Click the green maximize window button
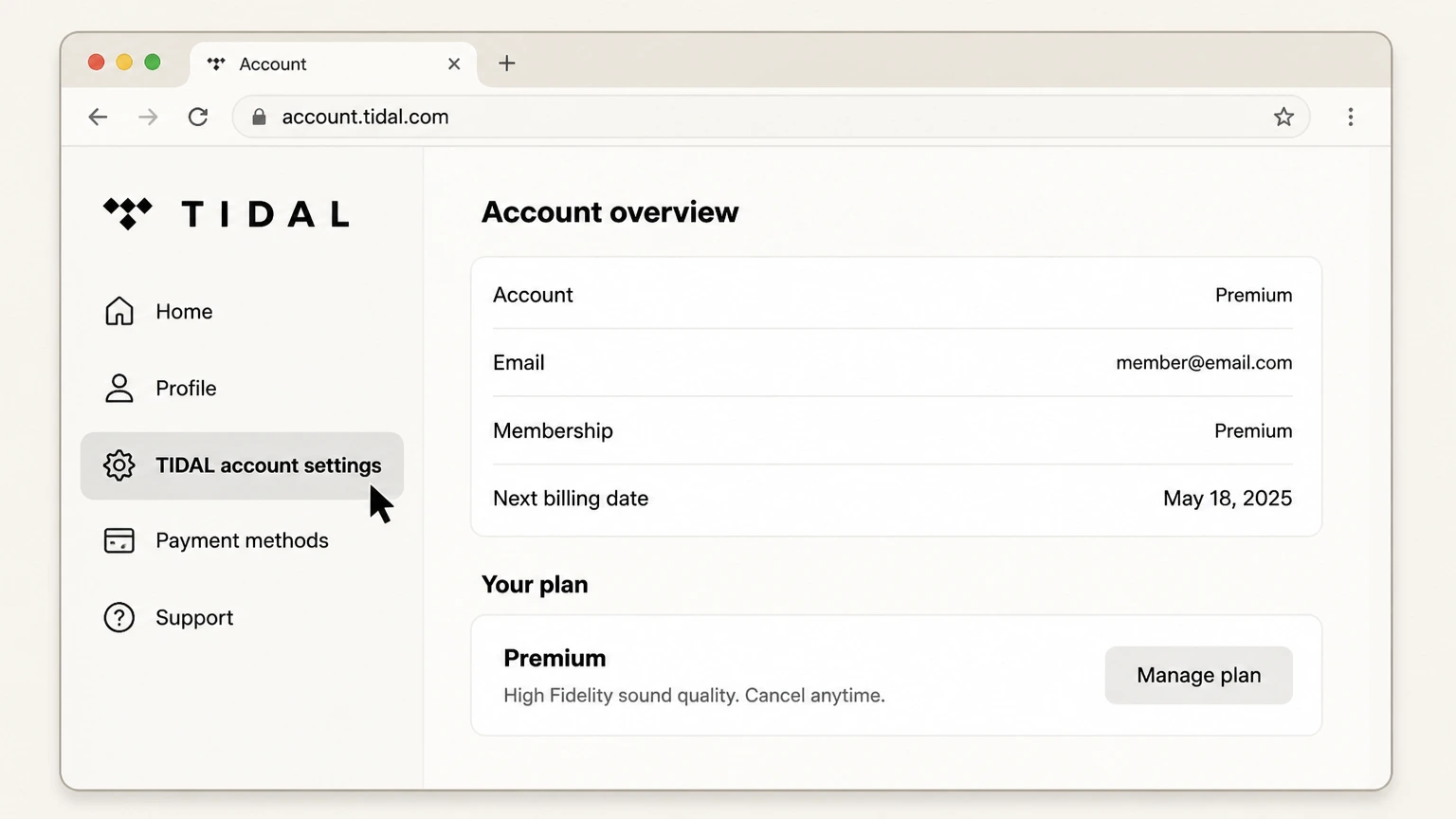This screenshot has height=819, width=1456. (x=153, y=63)
